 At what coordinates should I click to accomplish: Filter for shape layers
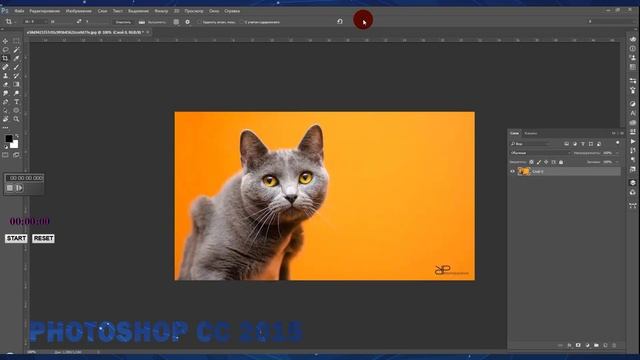[591, 144]
